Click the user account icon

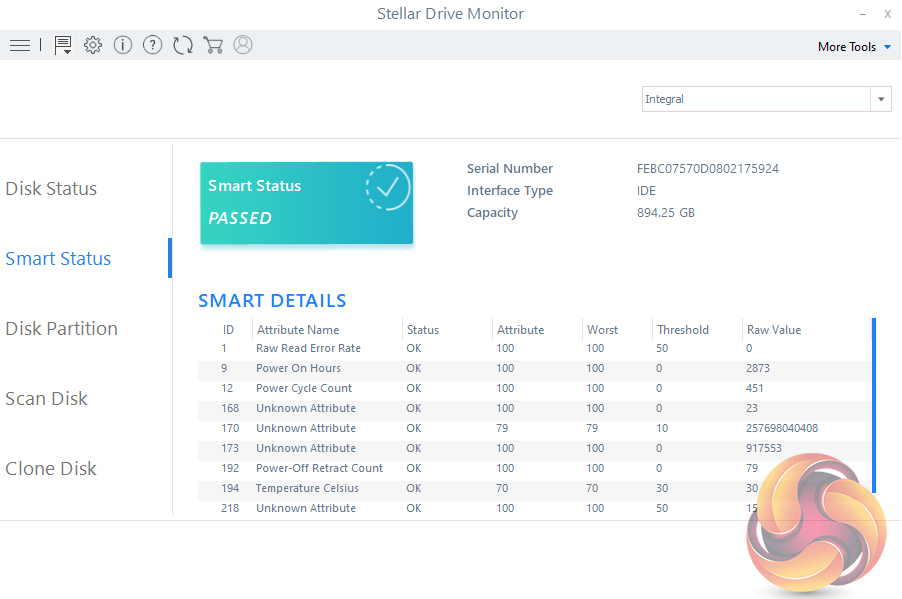click(x=242, y=45)
